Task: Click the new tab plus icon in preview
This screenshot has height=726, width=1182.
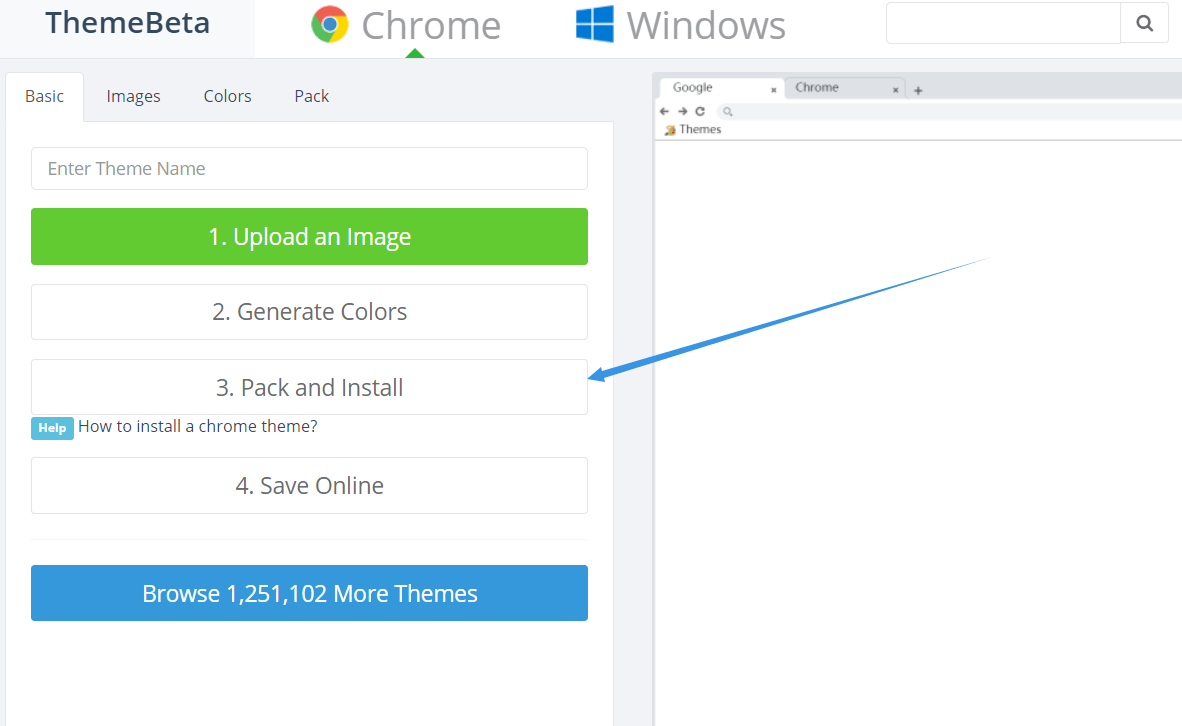Action: tap(918, 90)
